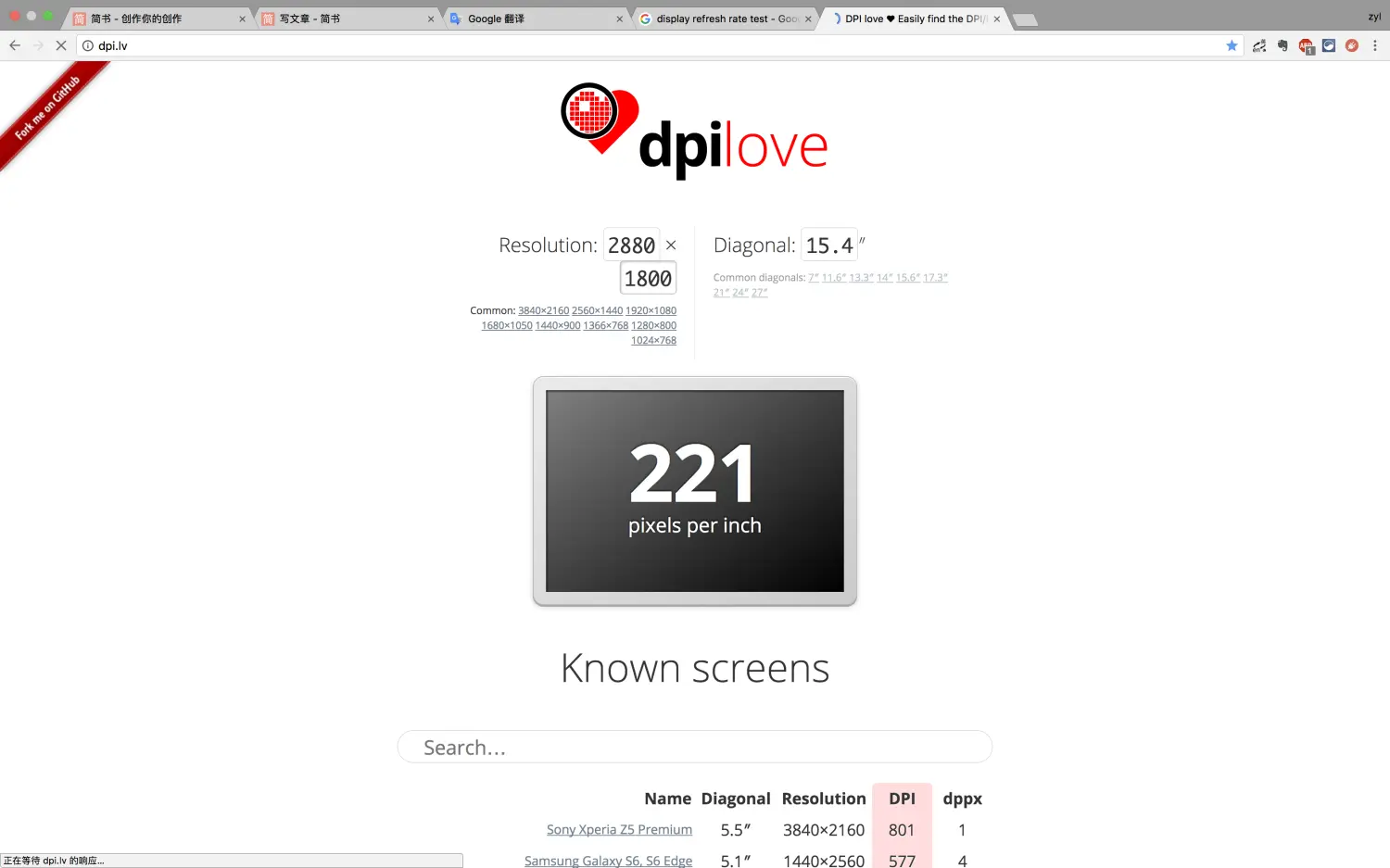Click the 3840×2160 cell in the Sony Xperia row

[824, 830]
